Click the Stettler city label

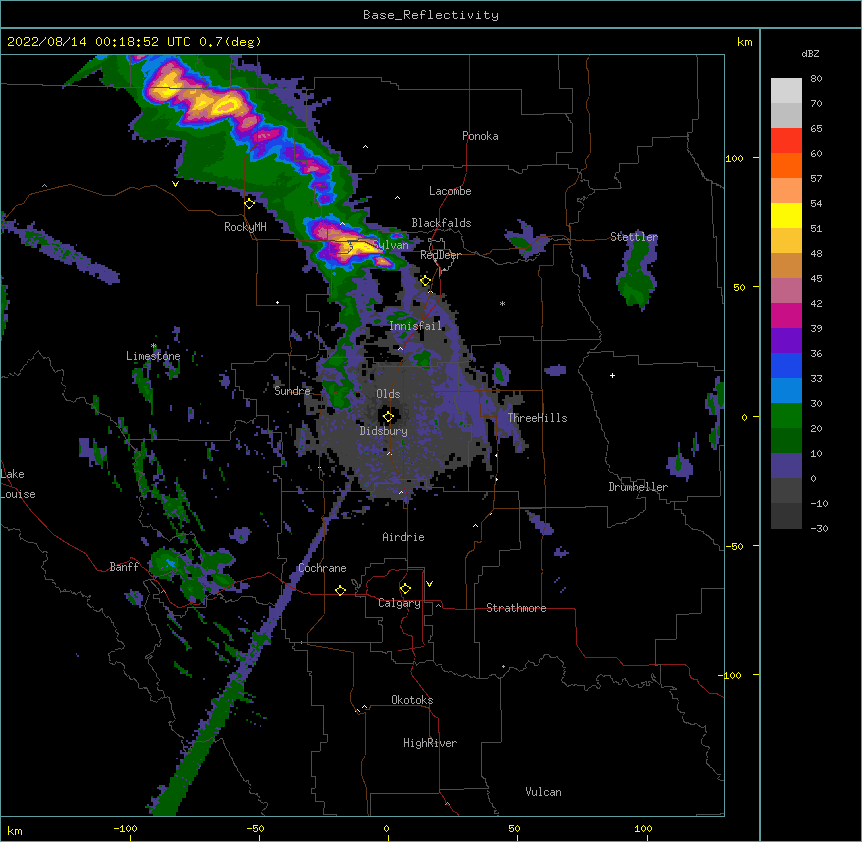(x=634, y=237)
